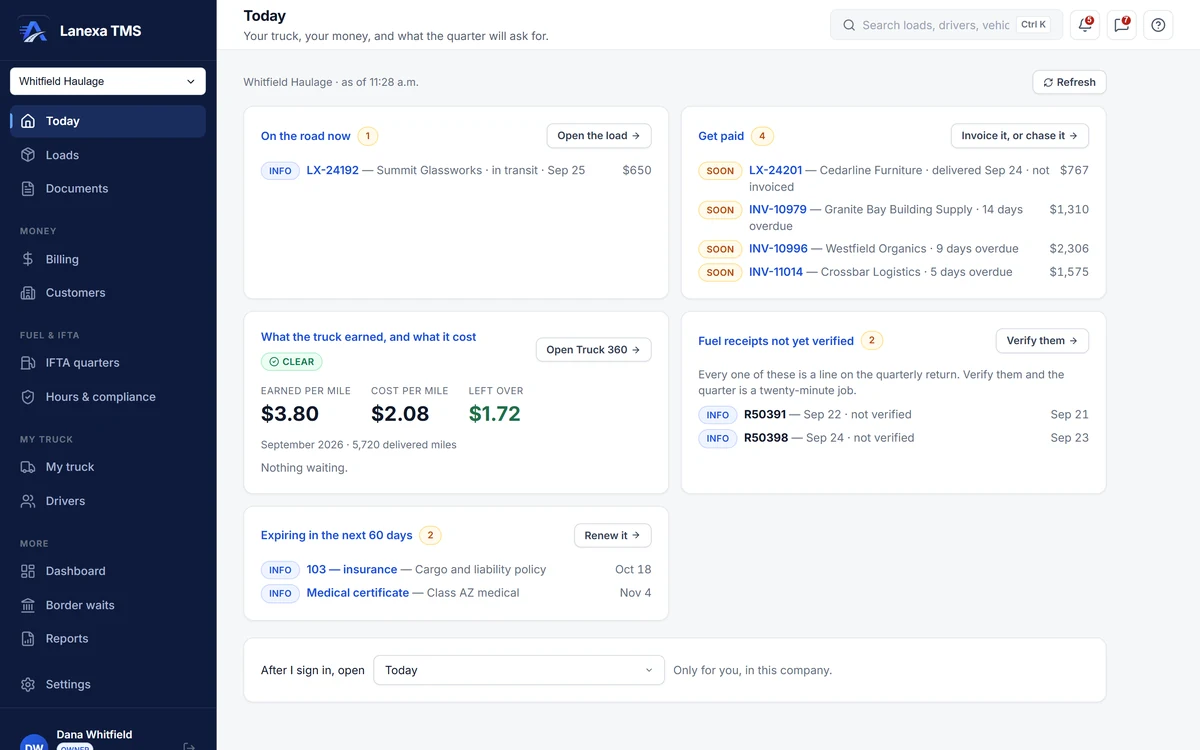Viewport: 1200px width, 750px height.
Task: Click the 'Verify them' button
Action: [x=1042, y=341]
